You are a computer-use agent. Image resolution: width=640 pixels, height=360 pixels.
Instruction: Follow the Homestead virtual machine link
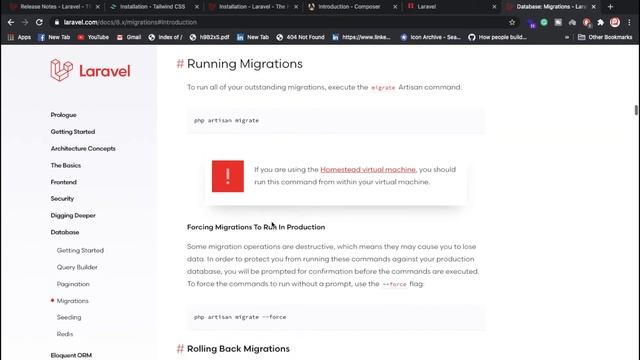(x=368, y=169)
